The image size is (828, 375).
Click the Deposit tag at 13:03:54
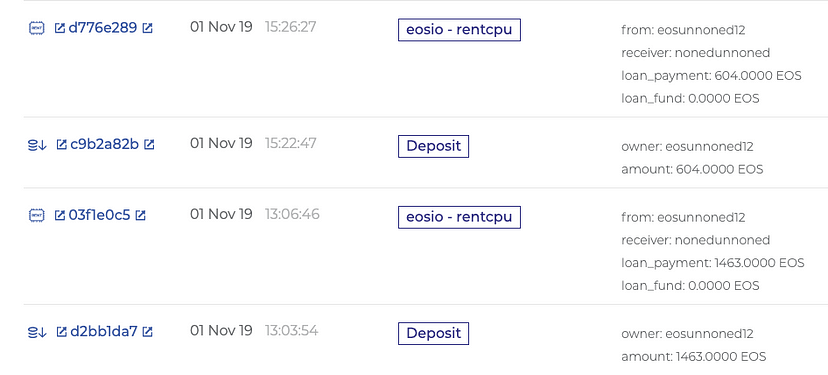tap(434, 334)
